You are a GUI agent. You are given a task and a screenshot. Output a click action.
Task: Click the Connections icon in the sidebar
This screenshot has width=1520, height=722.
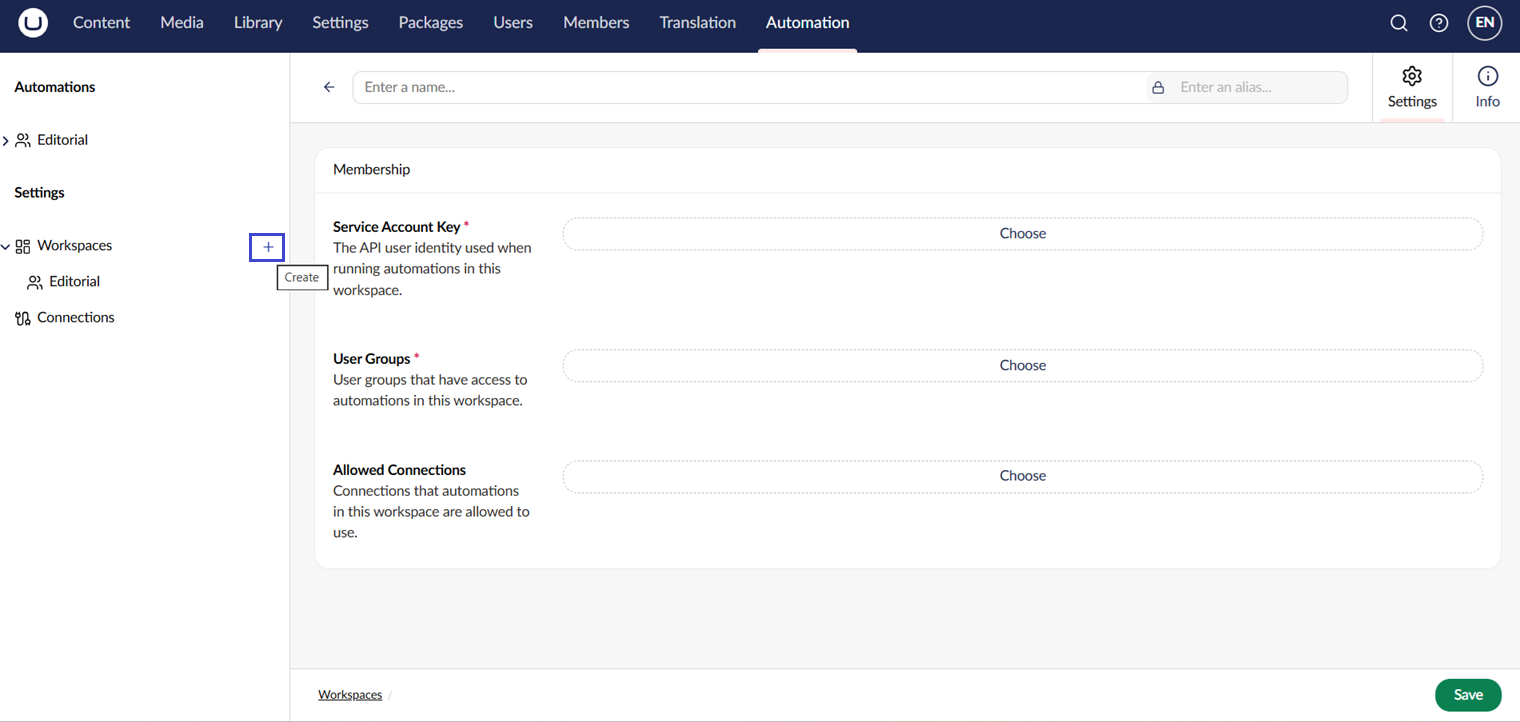point(23,318)
